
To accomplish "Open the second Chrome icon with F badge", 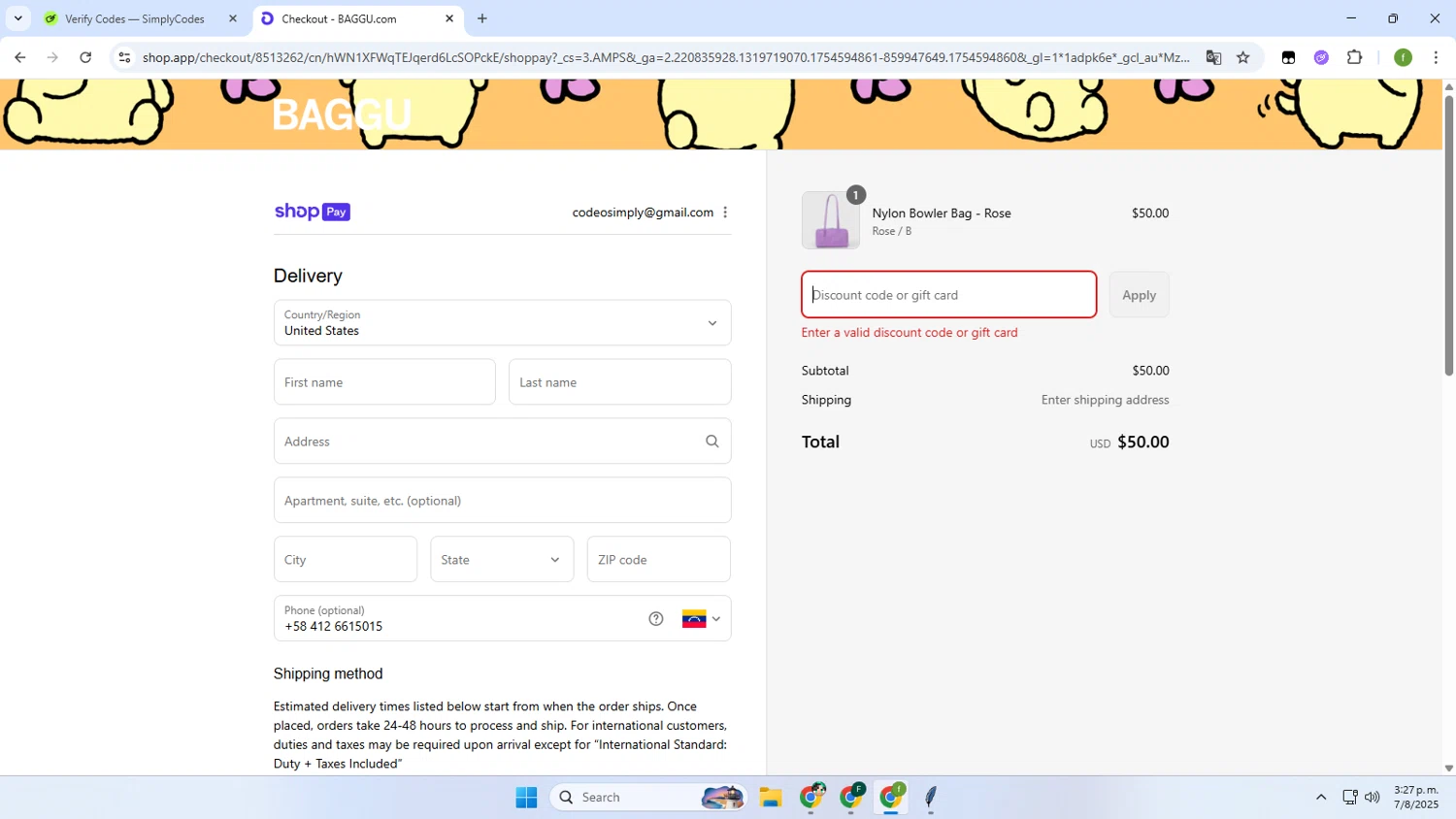I will click(851, 798).
